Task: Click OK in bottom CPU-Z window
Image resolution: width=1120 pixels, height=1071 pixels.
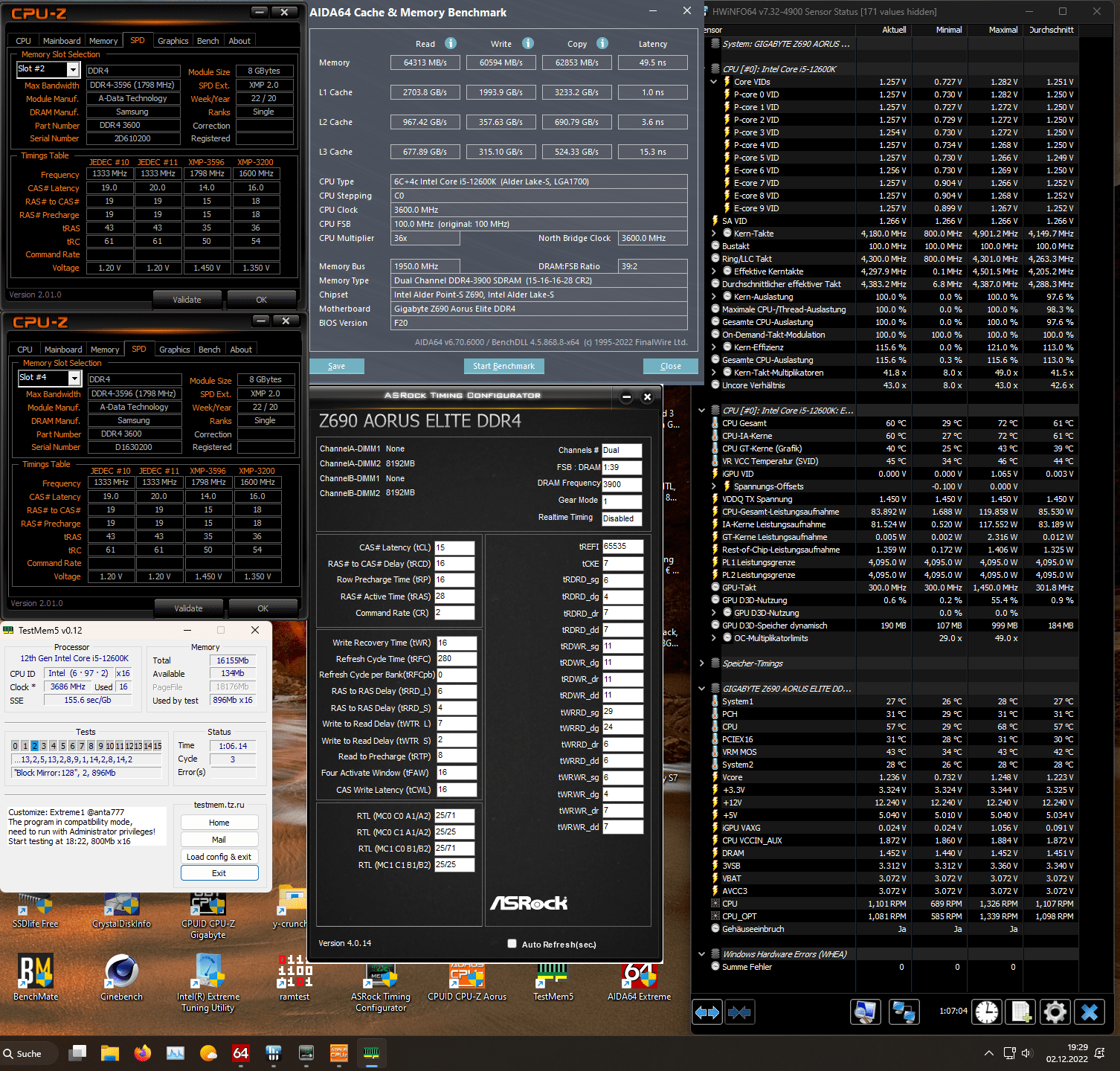Action: [x=263, y=608]
